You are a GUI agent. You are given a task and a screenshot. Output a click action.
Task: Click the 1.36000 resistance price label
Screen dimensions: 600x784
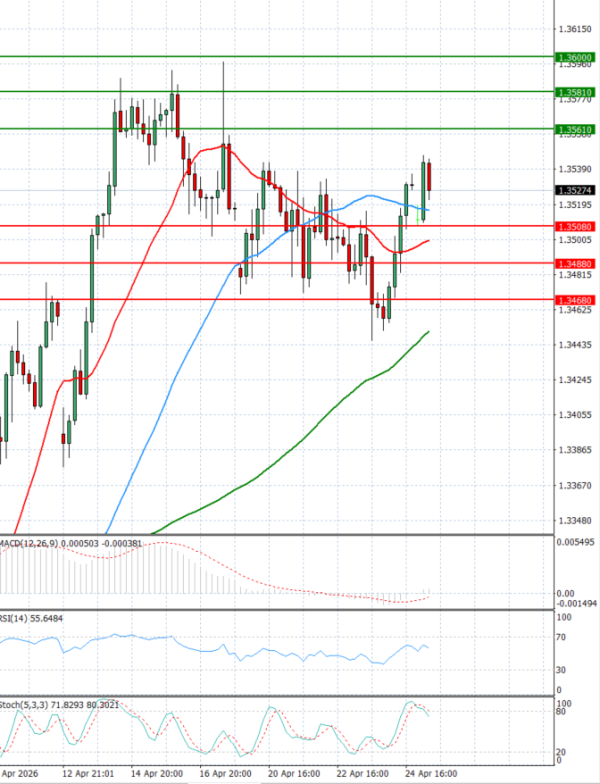574,58
